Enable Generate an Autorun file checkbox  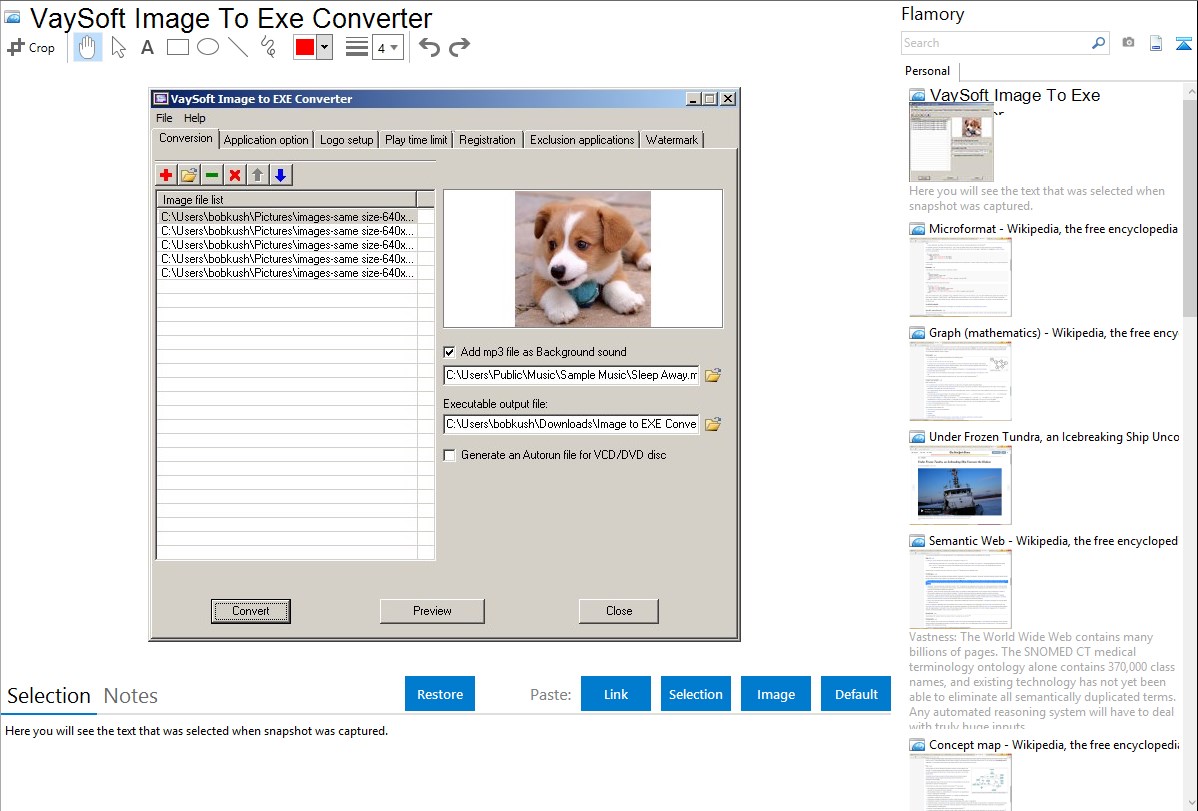(x=449, y=455)
